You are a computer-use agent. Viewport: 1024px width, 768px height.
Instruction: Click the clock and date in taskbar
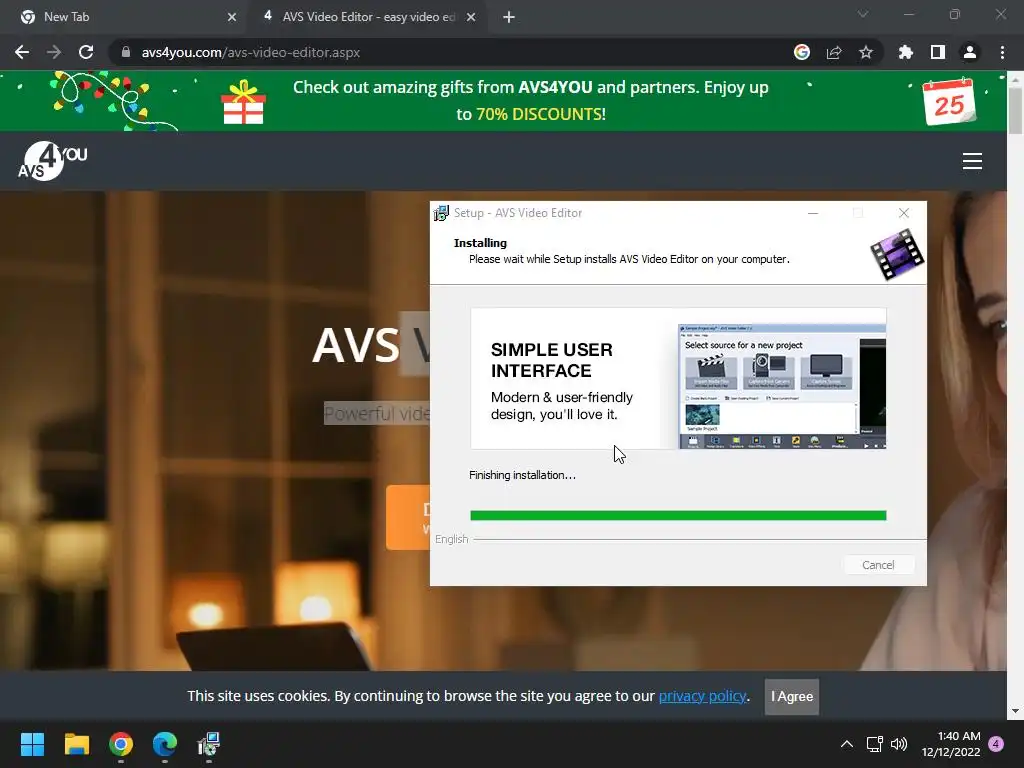point(951,744)
